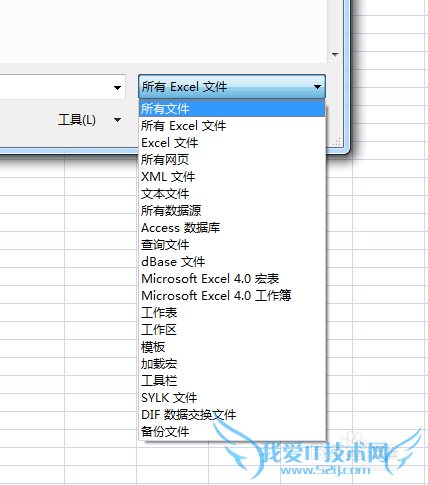Choose 文本文件 in the list
The height and width of the screenshot is (485, 428).
click(x=232, y=194)
